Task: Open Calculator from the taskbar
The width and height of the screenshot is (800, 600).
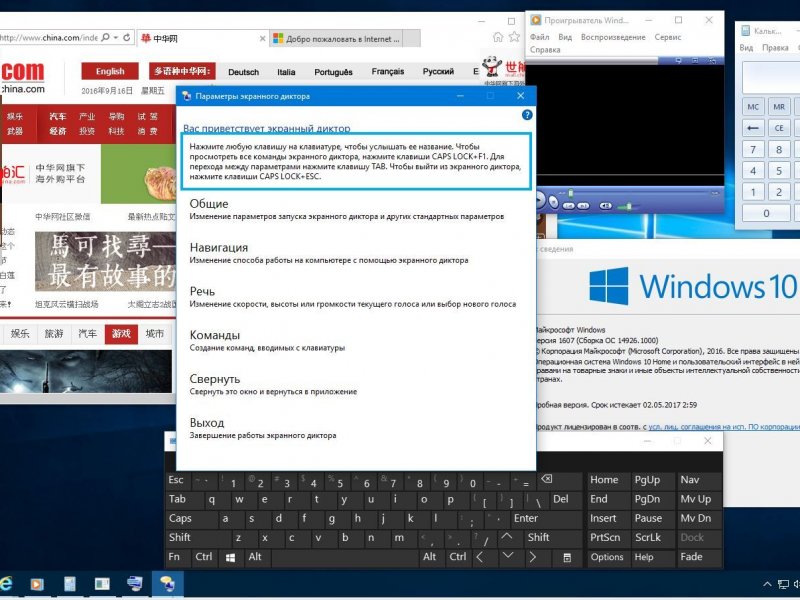Action: tap(69, 584)
